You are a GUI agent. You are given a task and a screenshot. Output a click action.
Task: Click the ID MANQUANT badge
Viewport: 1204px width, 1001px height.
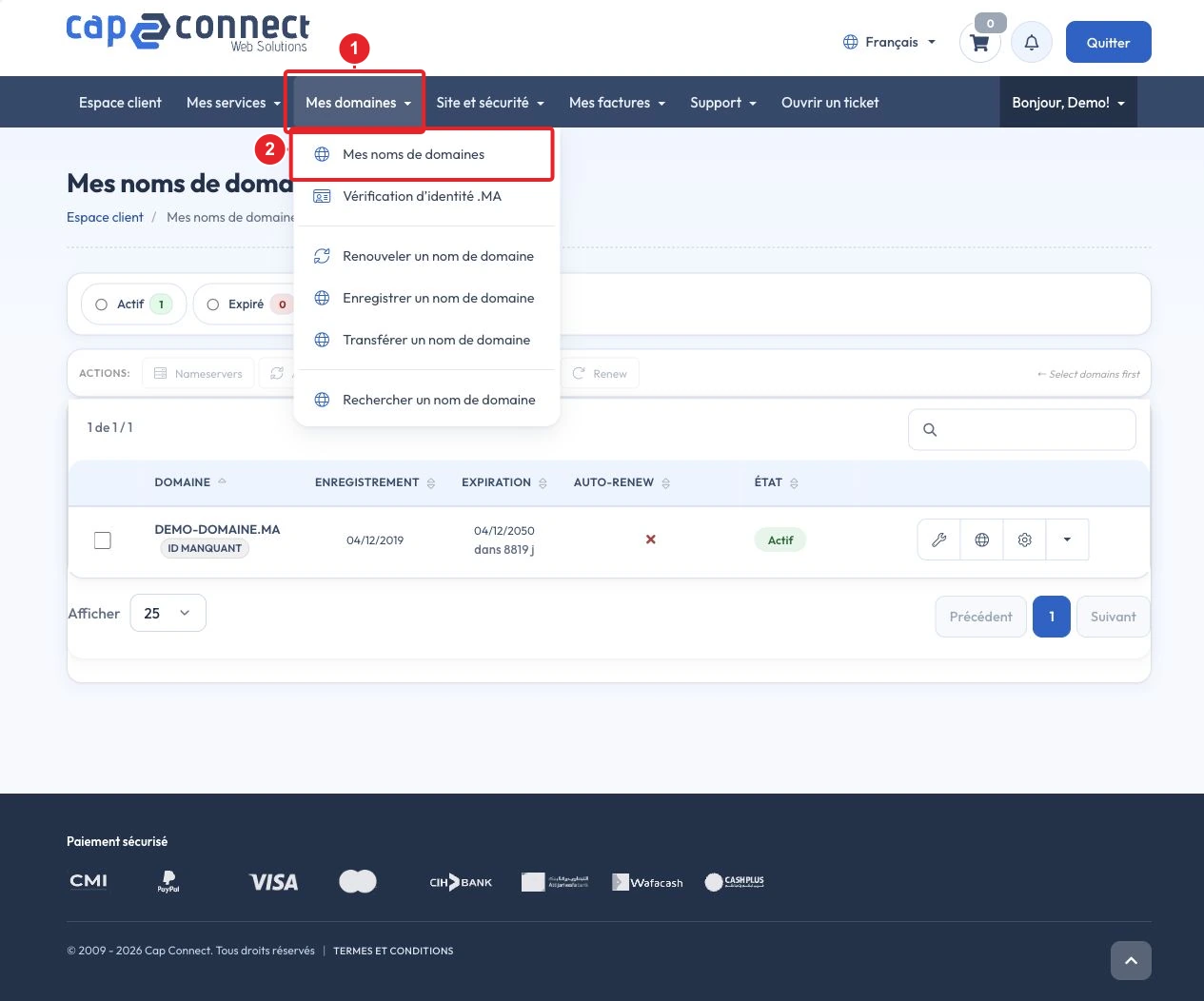click(x=205, y=548)
